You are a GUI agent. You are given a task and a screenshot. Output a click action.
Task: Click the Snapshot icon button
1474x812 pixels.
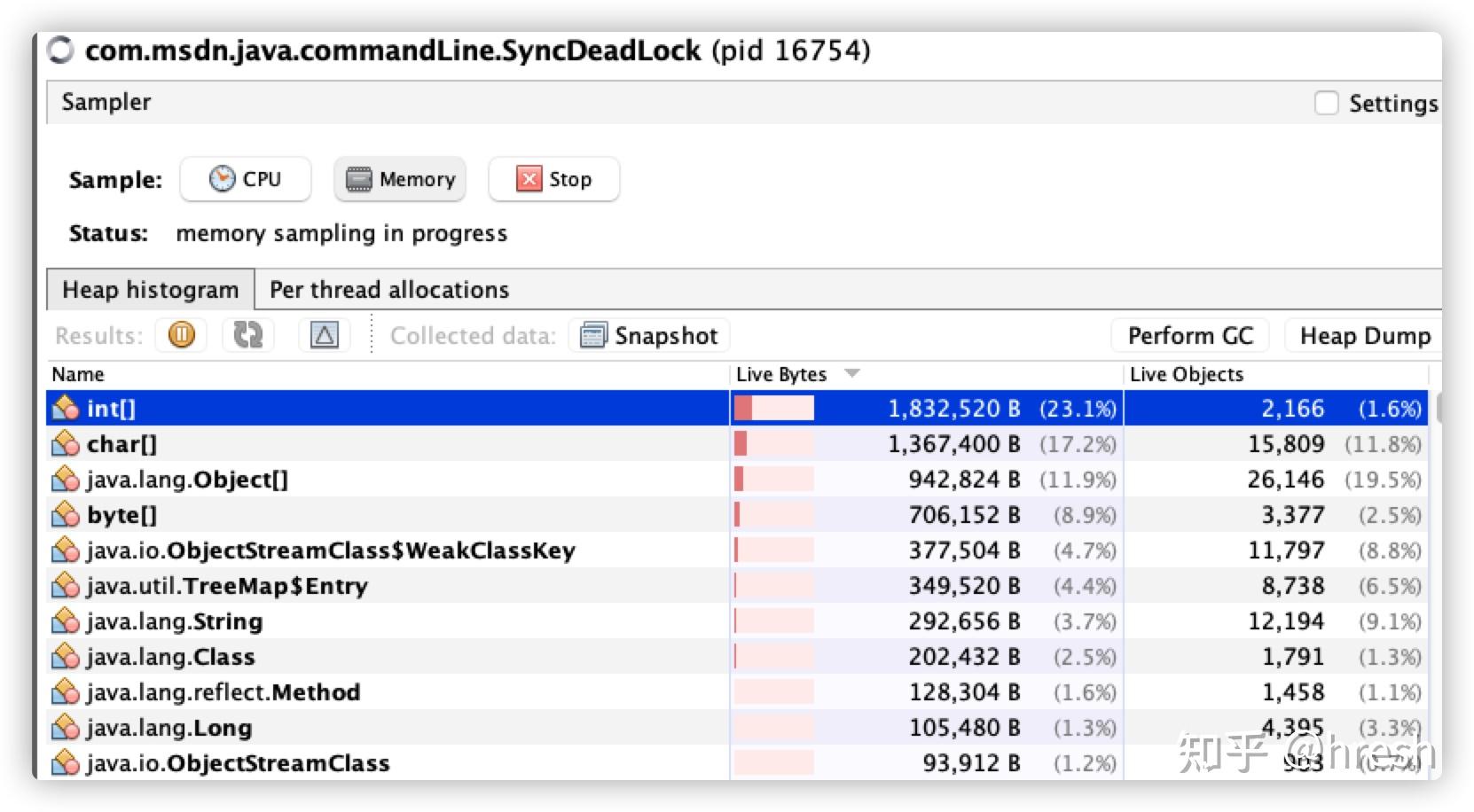pos(592,335)
